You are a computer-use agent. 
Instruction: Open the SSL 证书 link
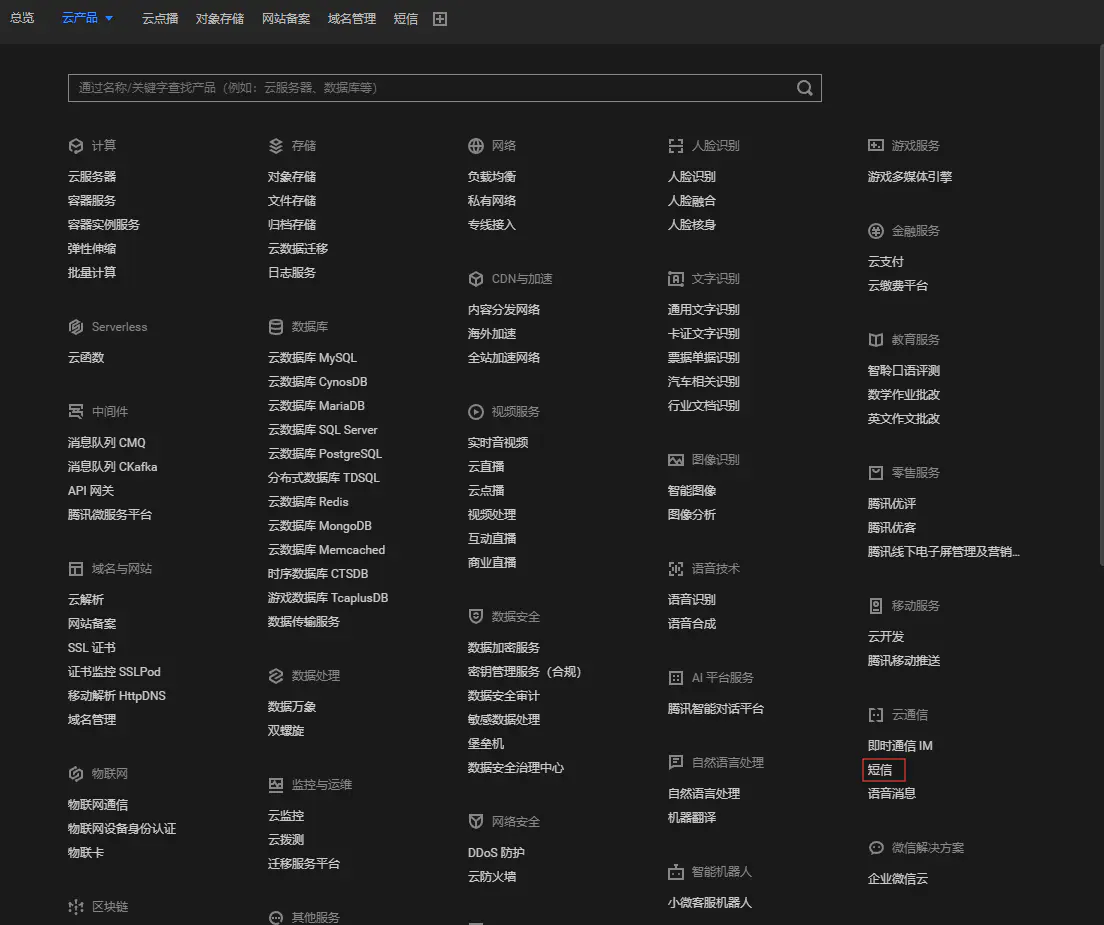point(92,648)
